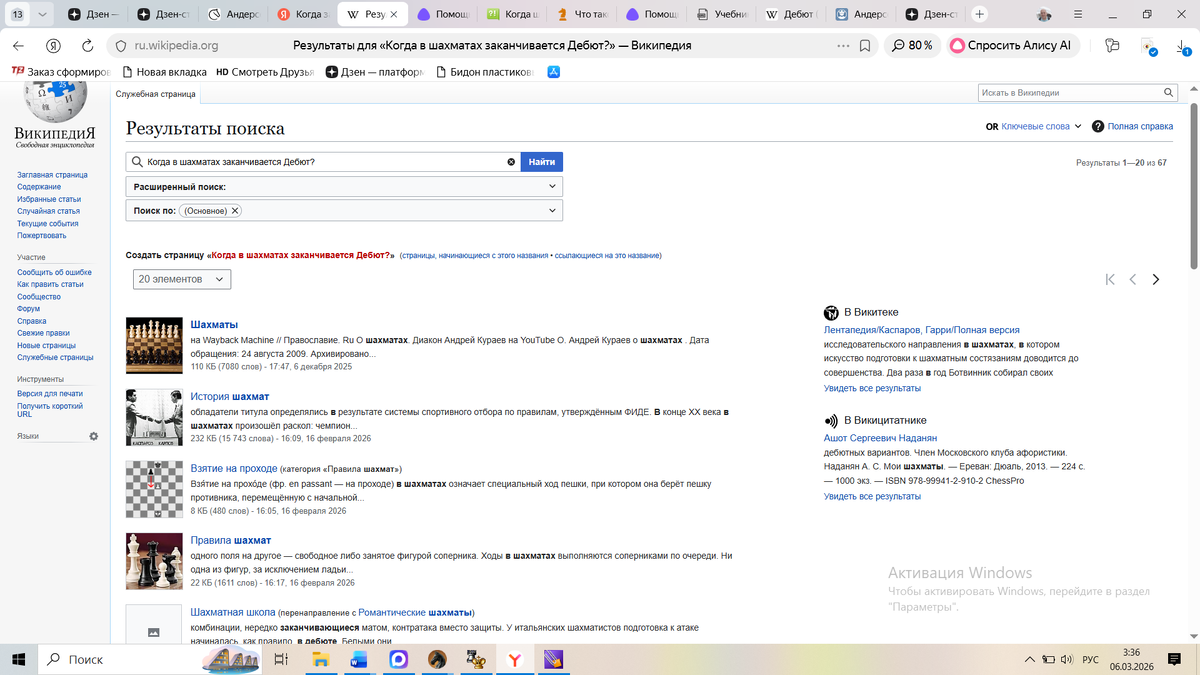This screenshot has width=1200, height=675.
Task: Switch to the first 'Дзен' tab
Action: (x=94, y=15)
